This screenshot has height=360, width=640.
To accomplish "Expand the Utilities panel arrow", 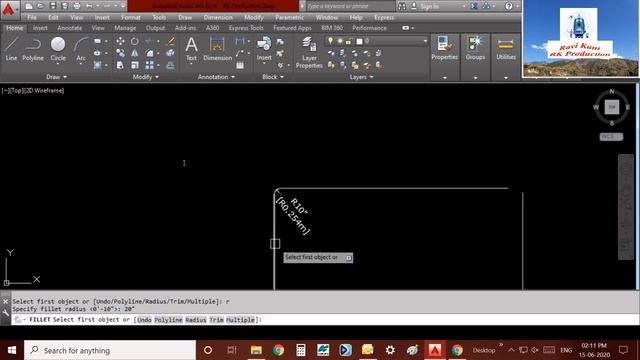I will pyautogui.click(x=506, y=77).
